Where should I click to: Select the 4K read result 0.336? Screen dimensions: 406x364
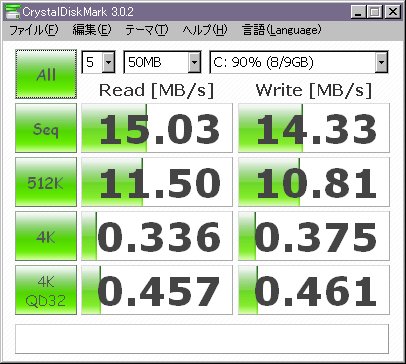(x=157, y=236)
